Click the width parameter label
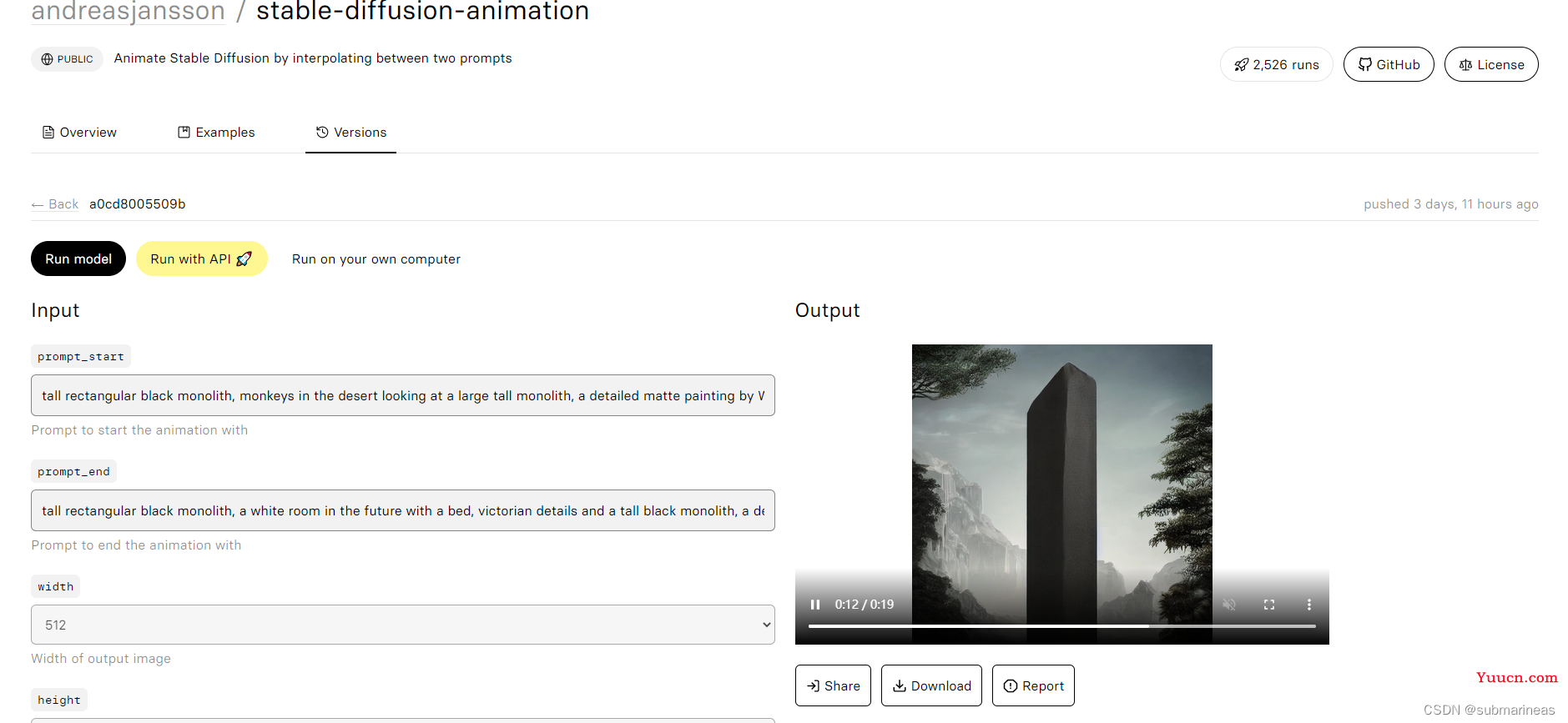Viewport: 1568px width, 723px height. coord(56,586)
